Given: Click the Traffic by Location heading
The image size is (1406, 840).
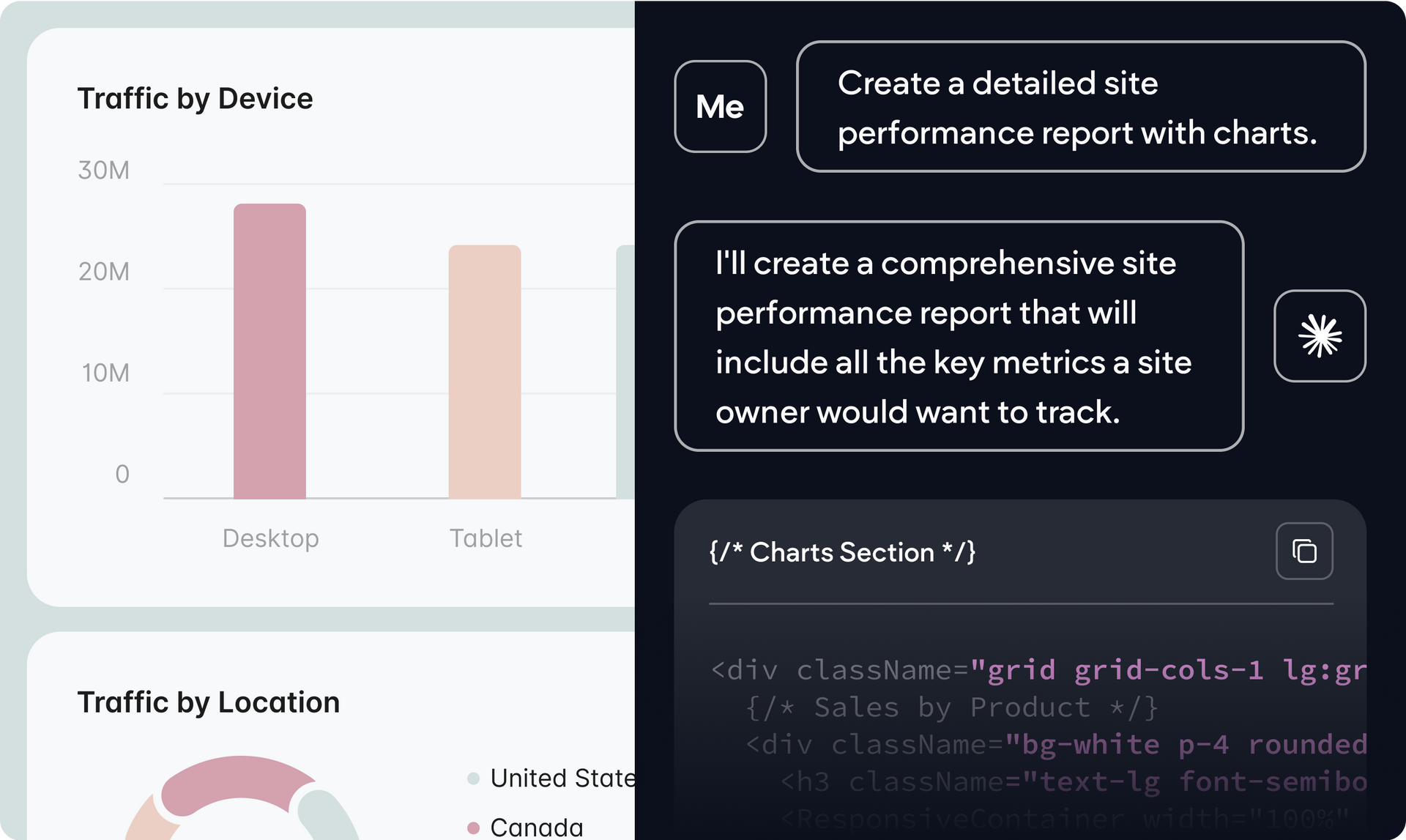Looking at the screenshot, I should (x=209, y=702).
